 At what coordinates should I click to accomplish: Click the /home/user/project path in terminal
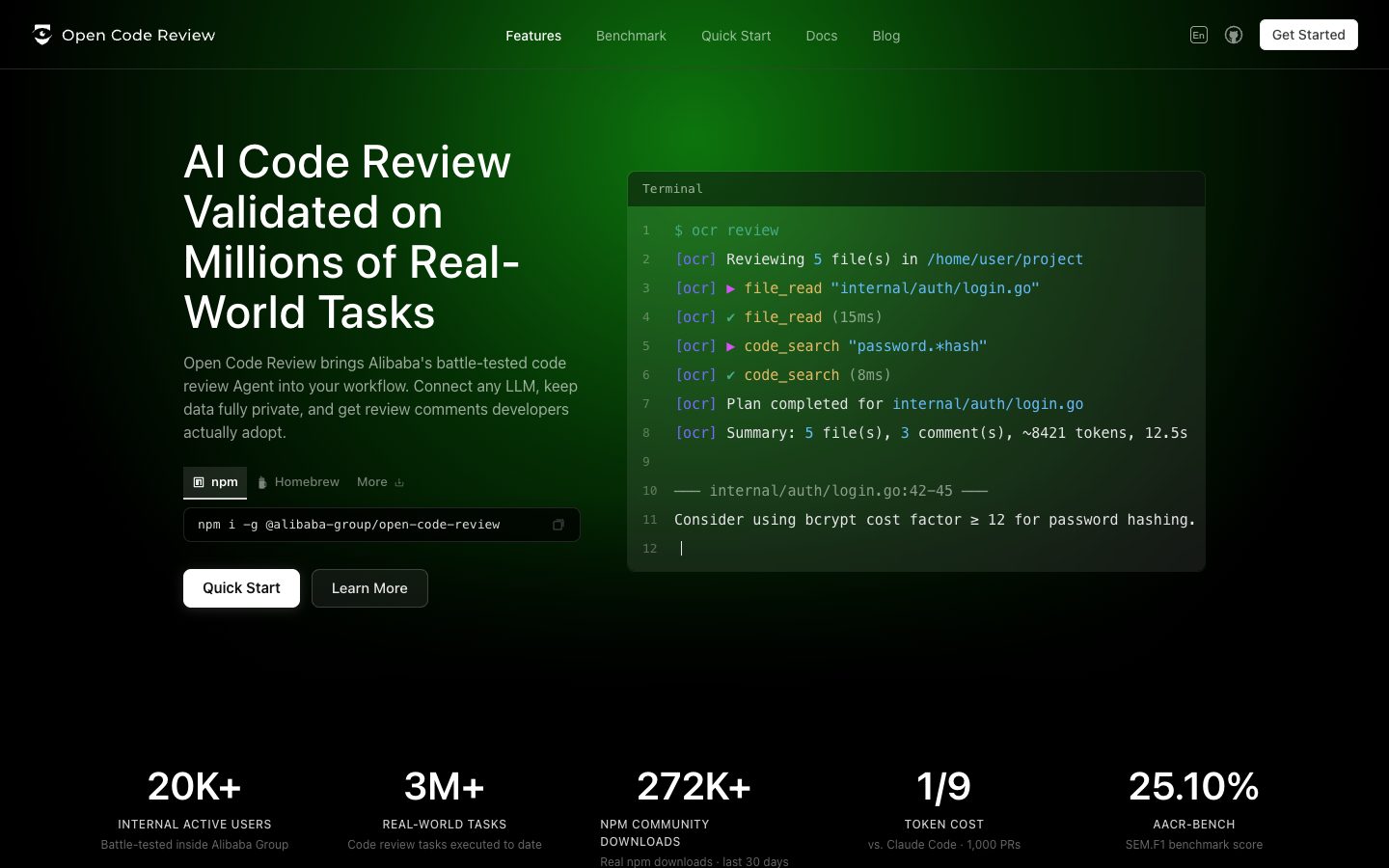1005,259
